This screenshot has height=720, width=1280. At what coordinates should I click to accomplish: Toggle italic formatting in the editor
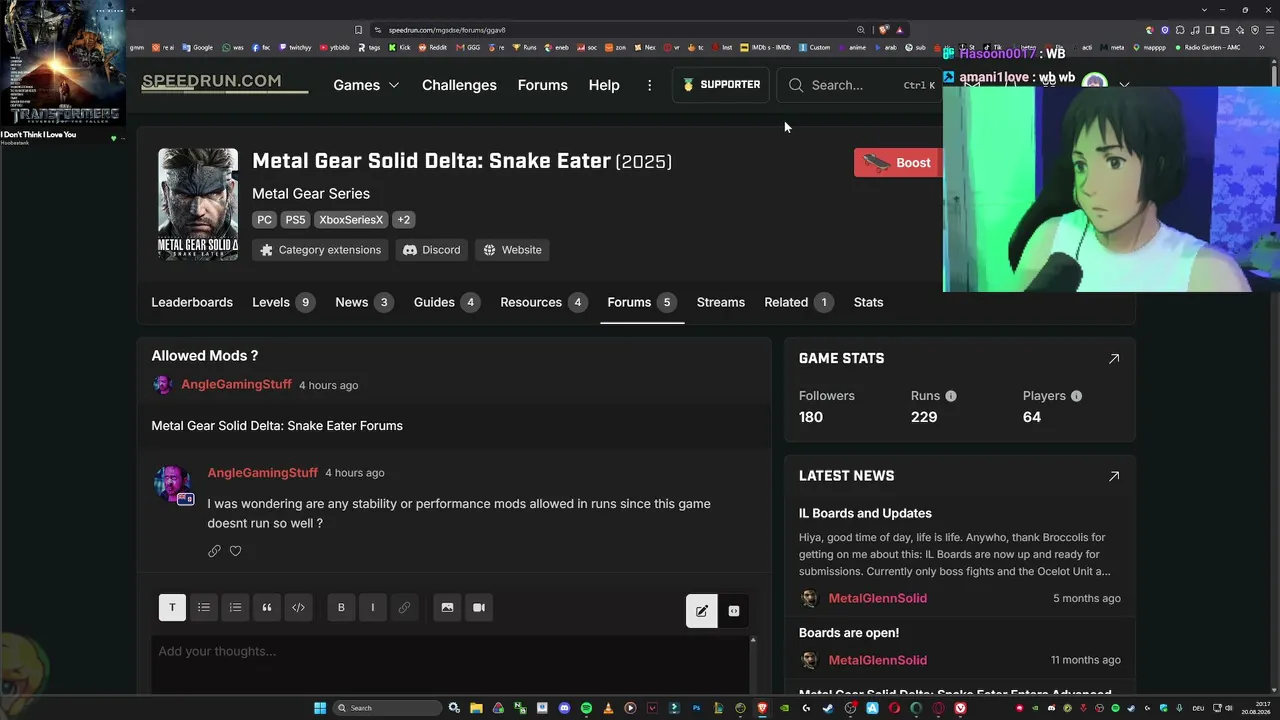click(x=373, y=607)
